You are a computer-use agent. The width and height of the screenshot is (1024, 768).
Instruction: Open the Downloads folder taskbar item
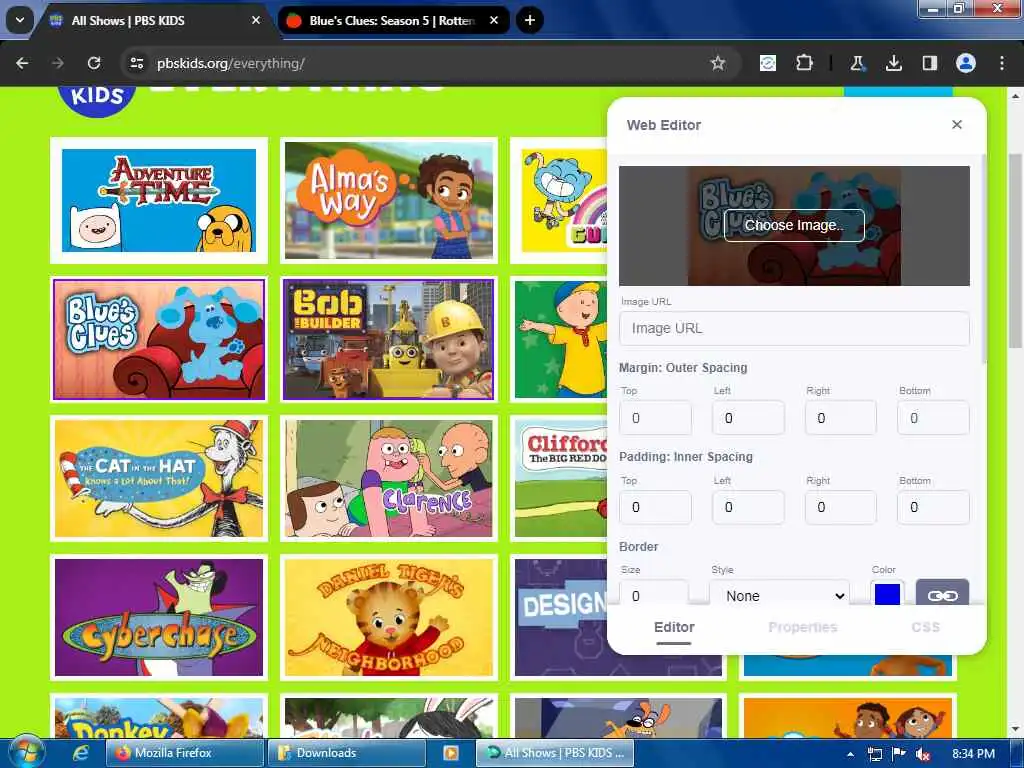click(345, 753)
